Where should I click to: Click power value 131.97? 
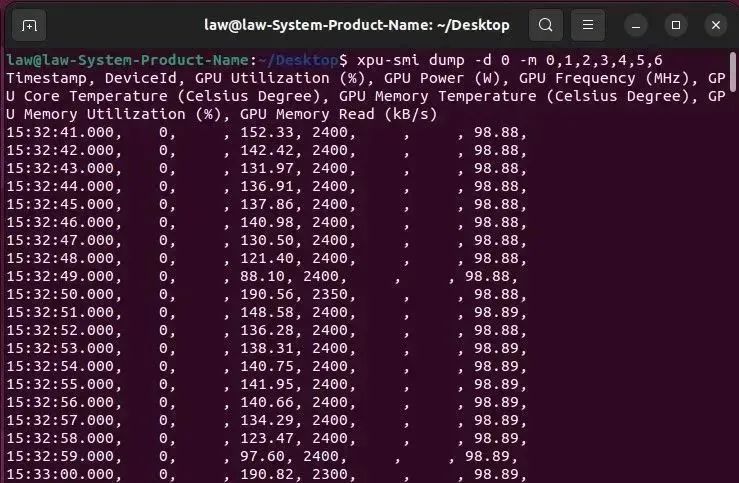[x=267, y=168]
